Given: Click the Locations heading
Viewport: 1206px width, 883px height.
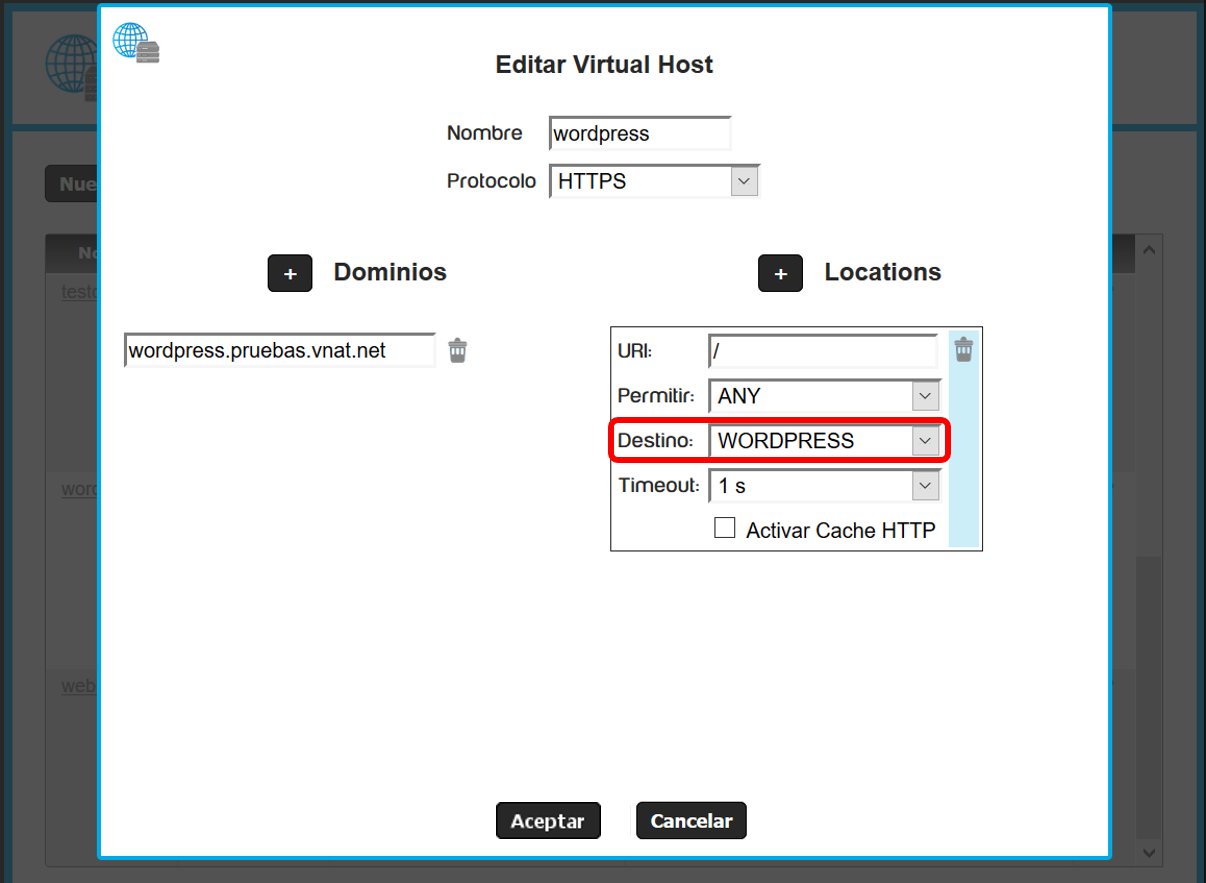Looking at the screenshot, I should coord(883,272).
